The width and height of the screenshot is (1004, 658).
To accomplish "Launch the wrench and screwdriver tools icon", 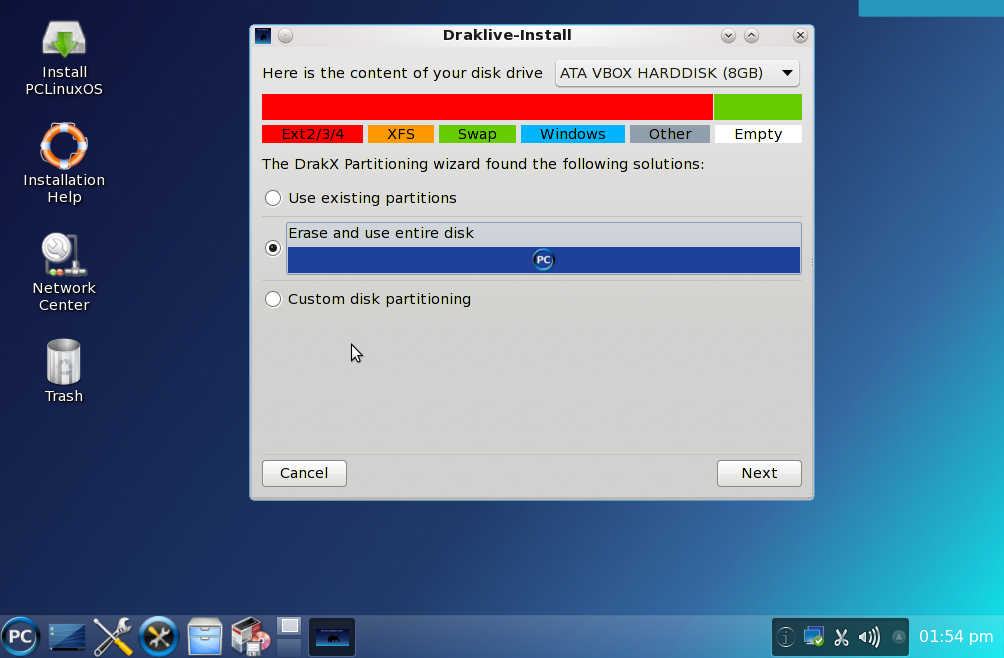I will pyautogui.click(x=113, y=637).
